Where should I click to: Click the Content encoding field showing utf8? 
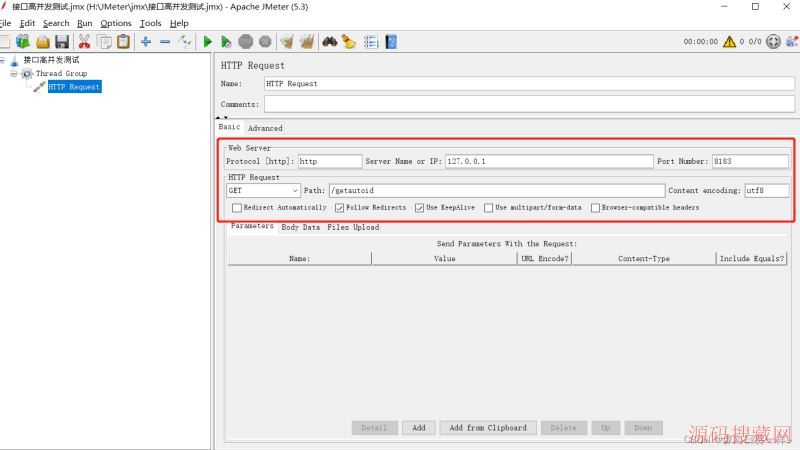click(x=766, y=190)
